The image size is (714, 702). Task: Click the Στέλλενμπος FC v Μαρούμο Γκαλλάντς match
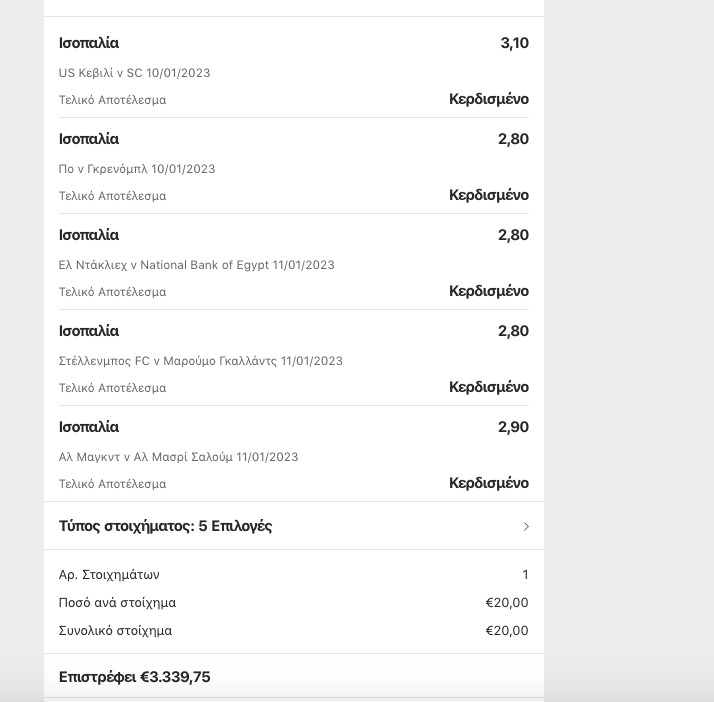201,361
